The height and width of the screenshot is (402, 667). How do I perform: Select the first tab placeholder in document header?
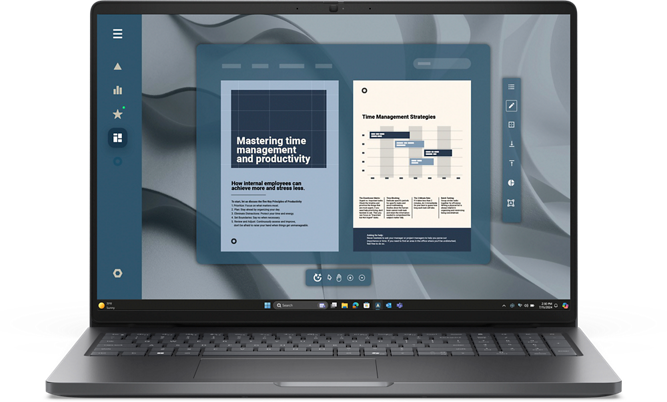pyautogui.click(x=233, y=64)
